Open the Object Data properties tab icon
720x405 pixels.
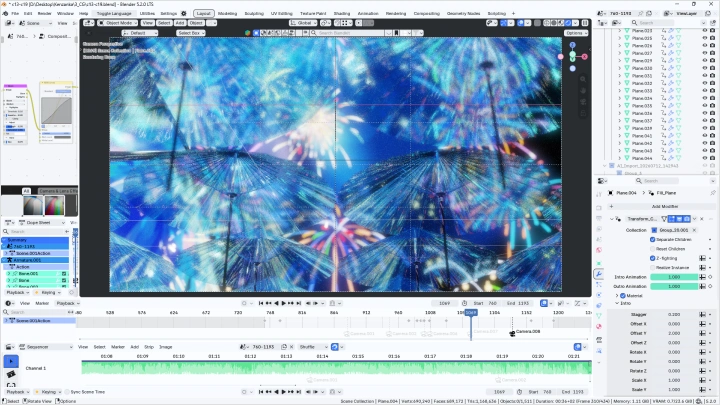pos(599,316)
